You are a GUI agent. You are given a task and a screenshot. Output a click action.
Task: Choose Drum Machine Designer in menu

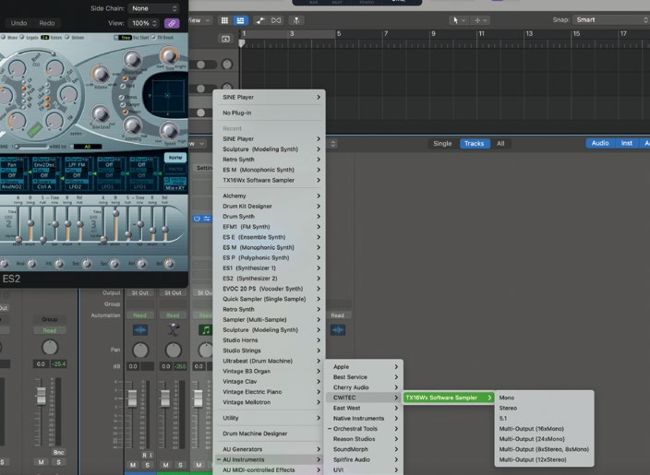pos(269,434)
